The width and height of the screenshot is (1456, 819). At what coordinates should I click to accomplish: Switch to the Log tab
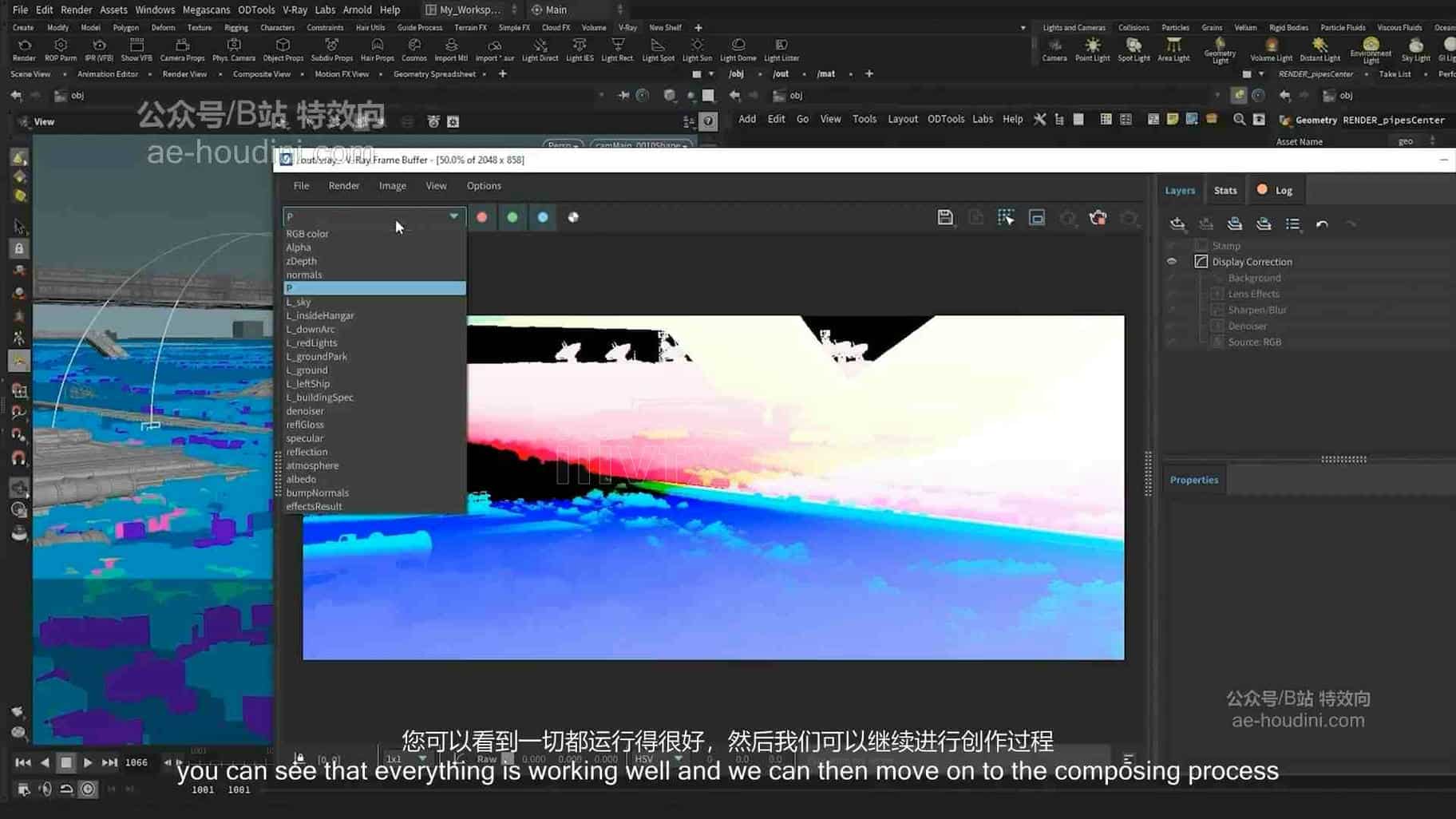[1275, 190]
